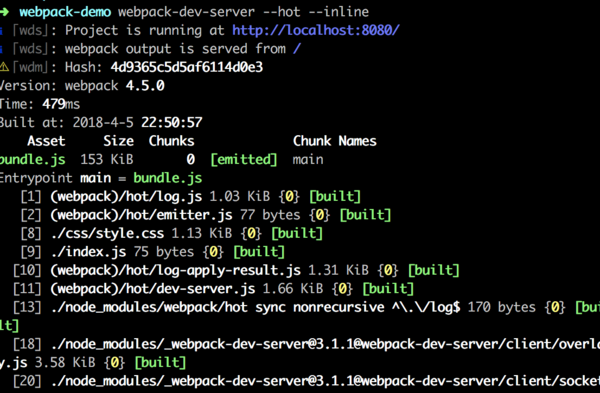This screenshot has width=600, height=393.
Task: Click the 'webpack-demo' prompt directory name
Action: tap(65, 12)
